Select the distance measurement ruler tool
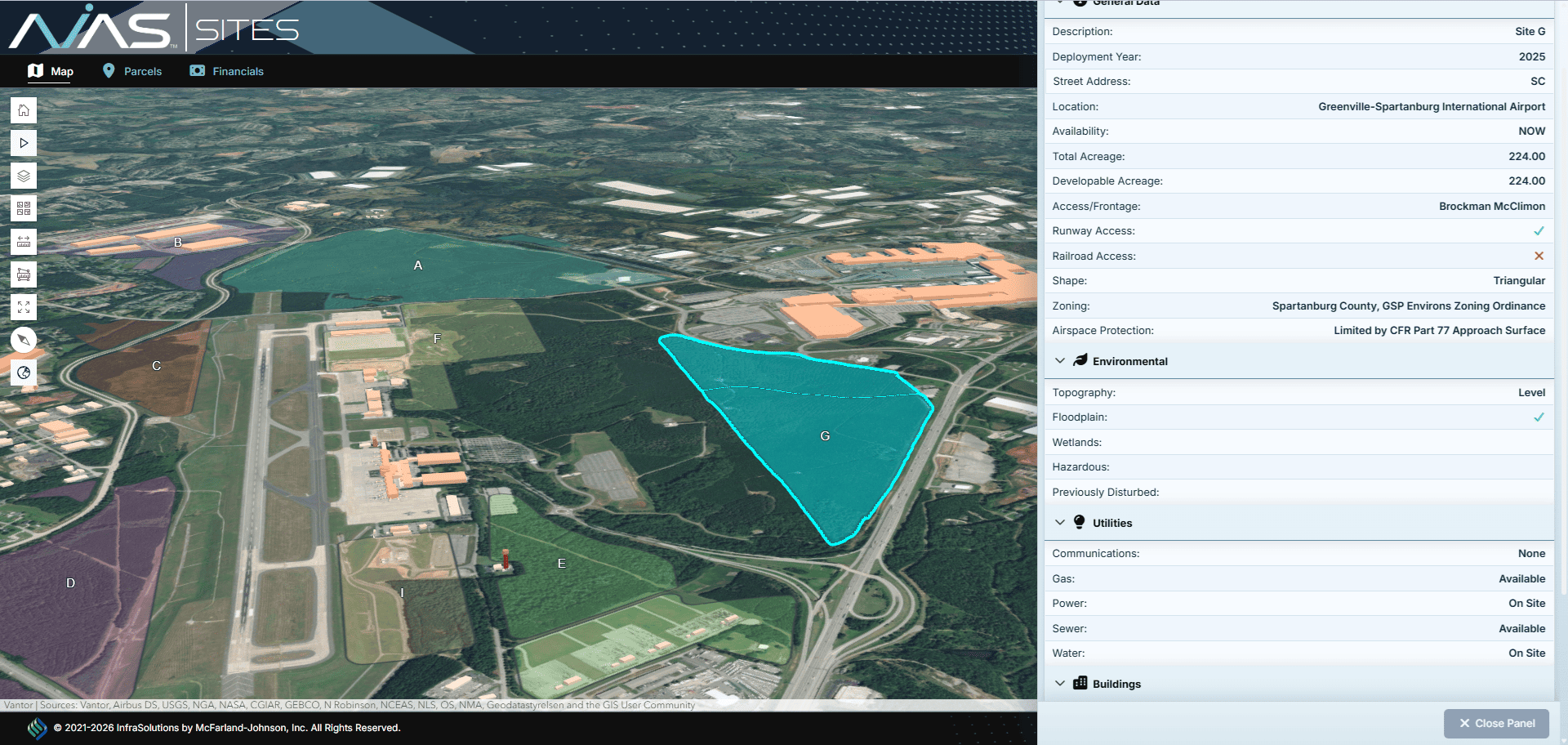The image size is (1568, 745). [24, 241]
